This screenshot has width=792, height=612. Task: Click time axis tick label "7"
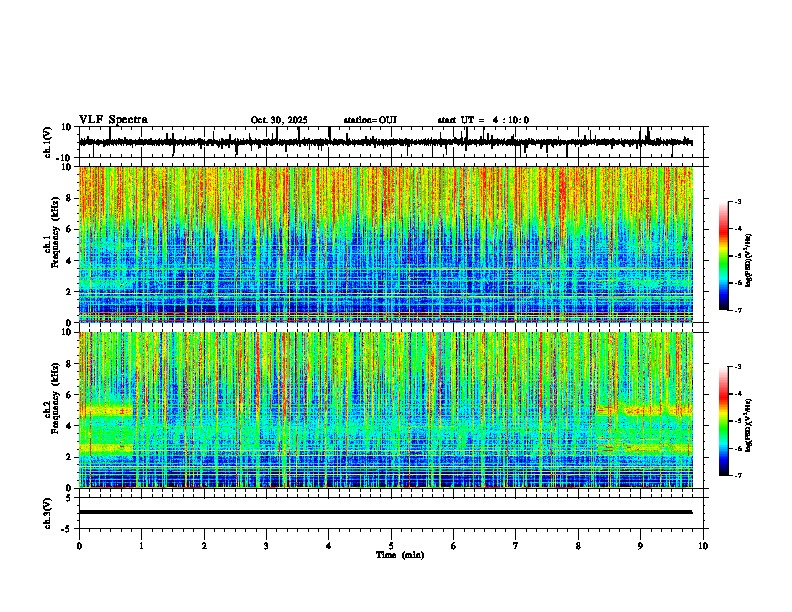(516, 546)
